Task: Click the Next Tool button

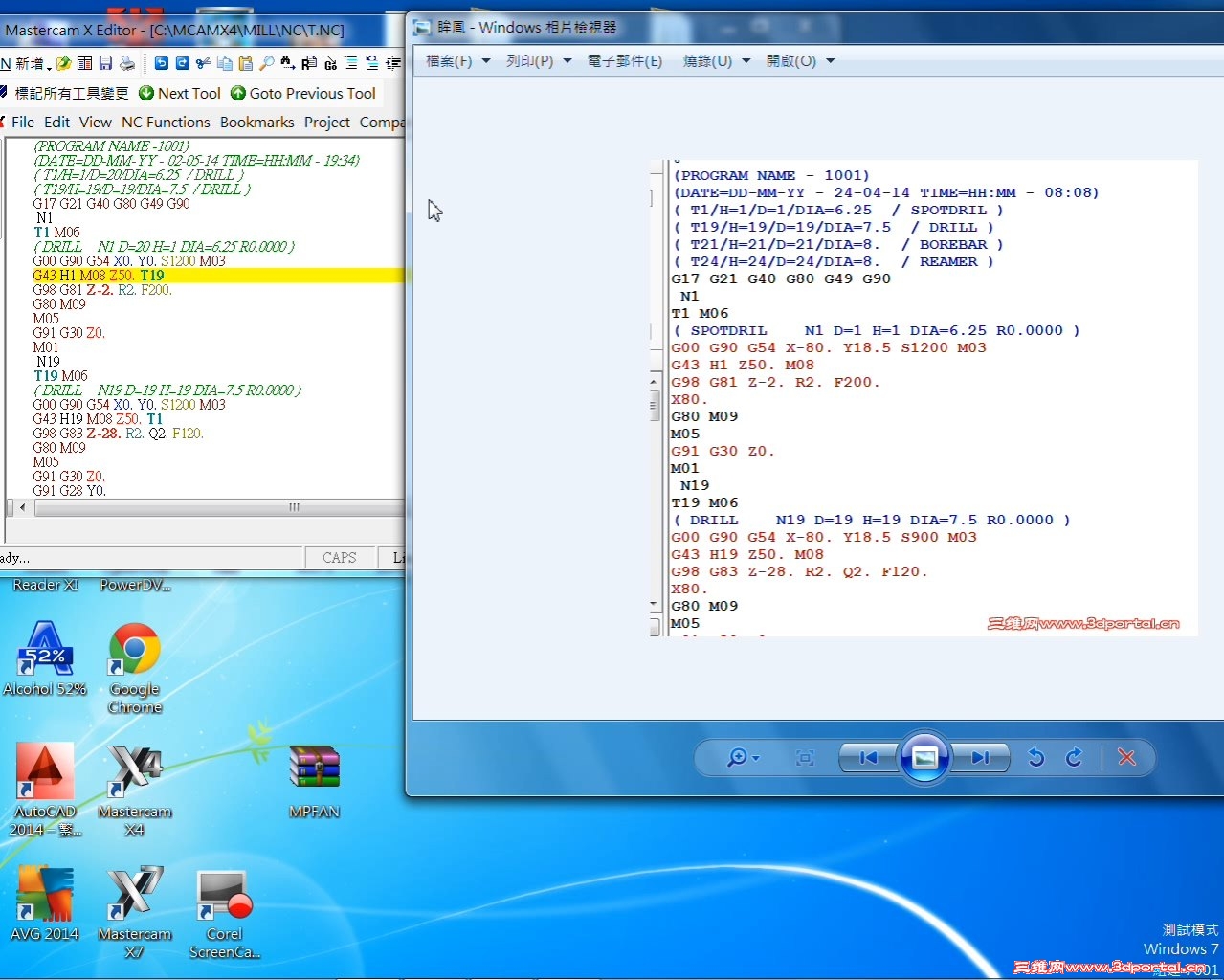Action: 180,93
